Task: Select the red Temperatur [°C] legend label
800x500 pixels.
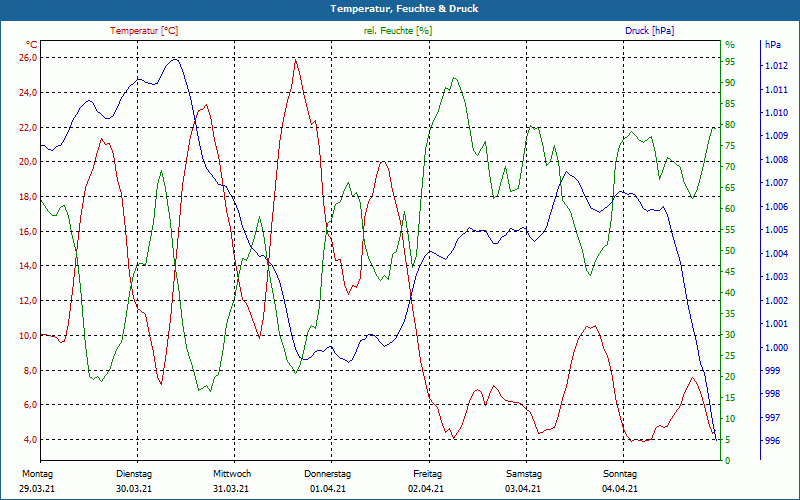Action: [144, 31]
